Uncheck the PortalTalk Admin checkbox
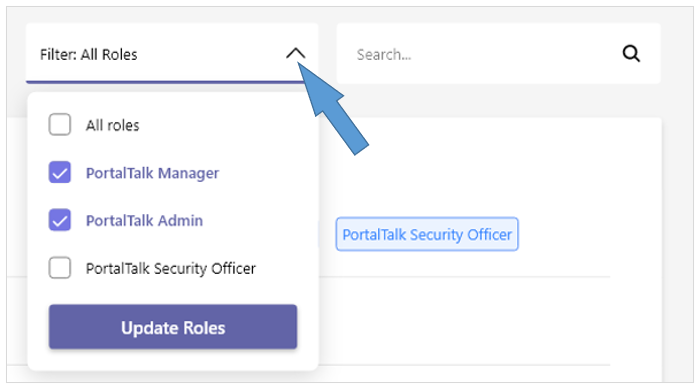This screenshot has height=390, width=699. tap(60, 220)
